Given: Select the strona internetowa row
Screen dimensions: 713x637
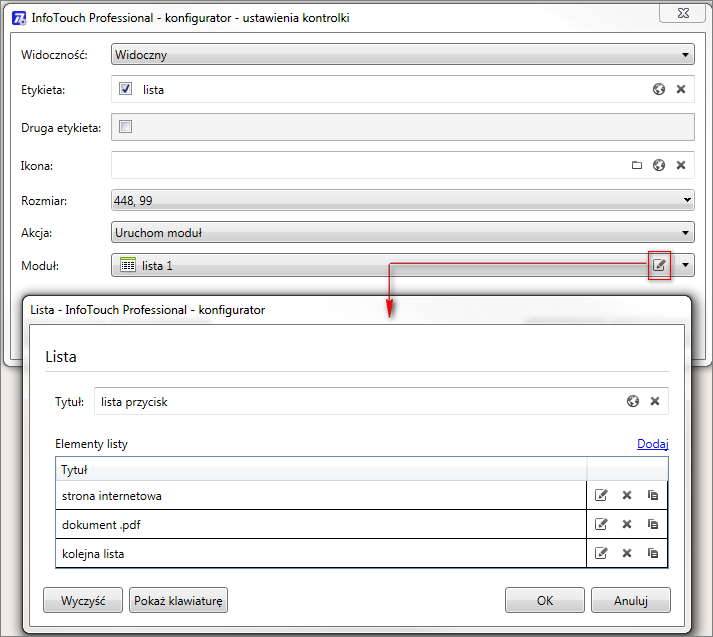Looking at the screenshot, I should tap(321, 495).
